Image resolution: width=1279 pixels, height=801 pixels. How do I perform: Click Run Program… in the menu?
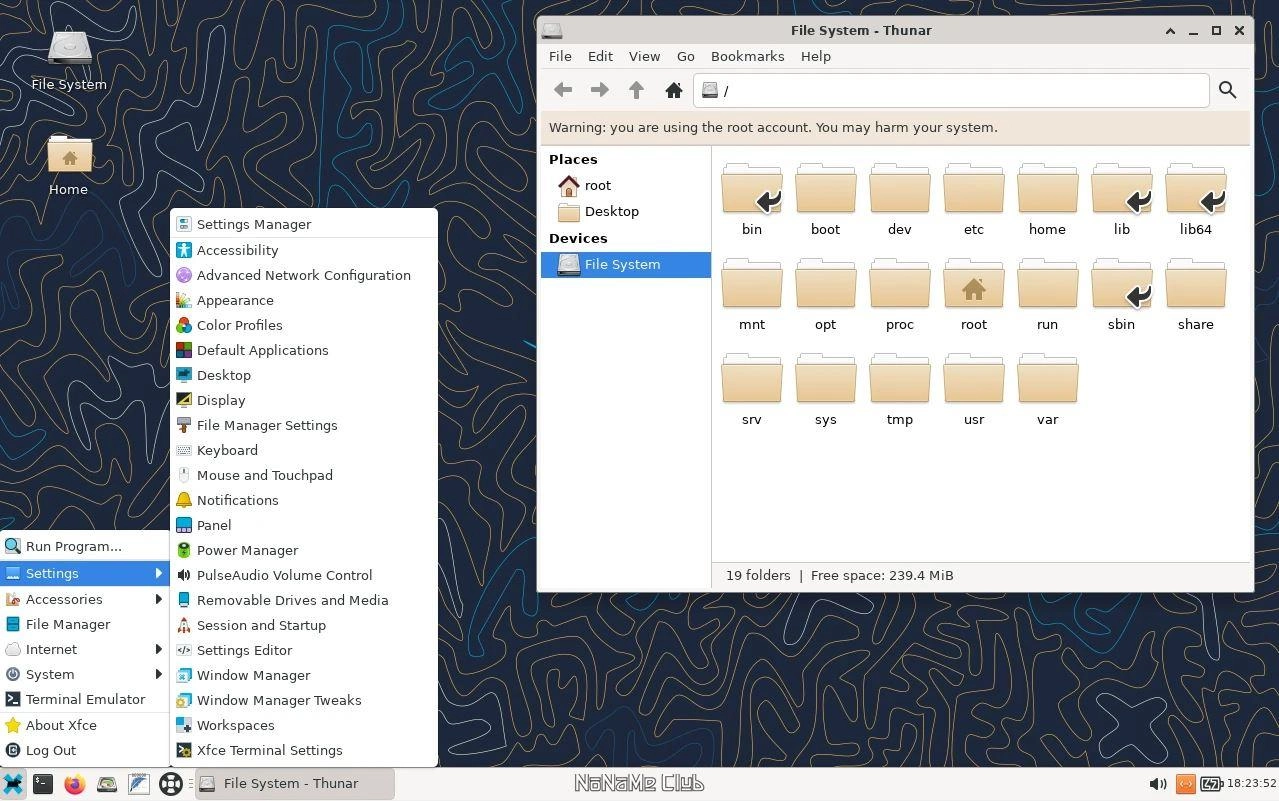pos(85,546)
